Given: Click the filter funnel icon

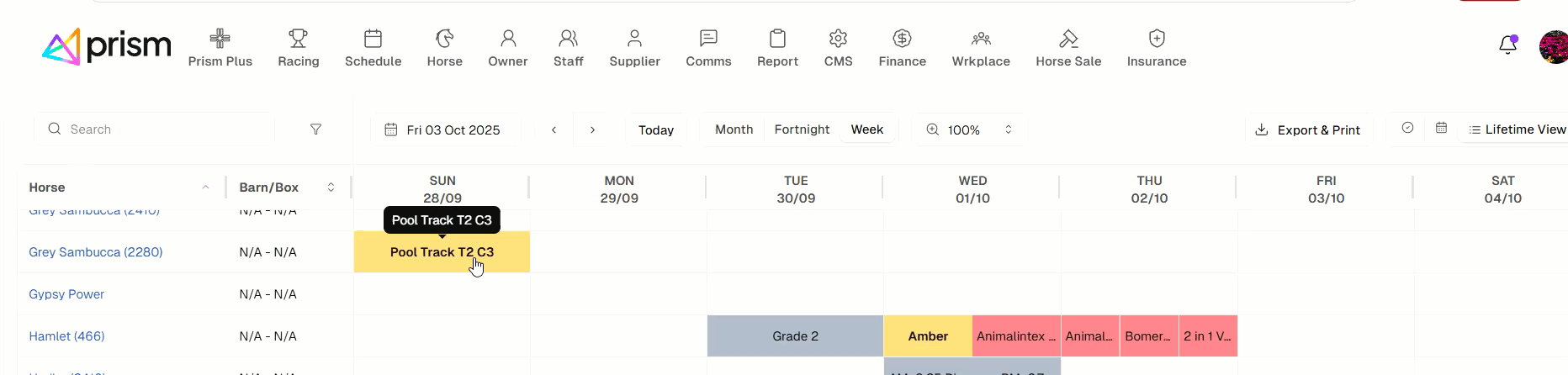Looking at the screenshot, I should click(316, 129).
